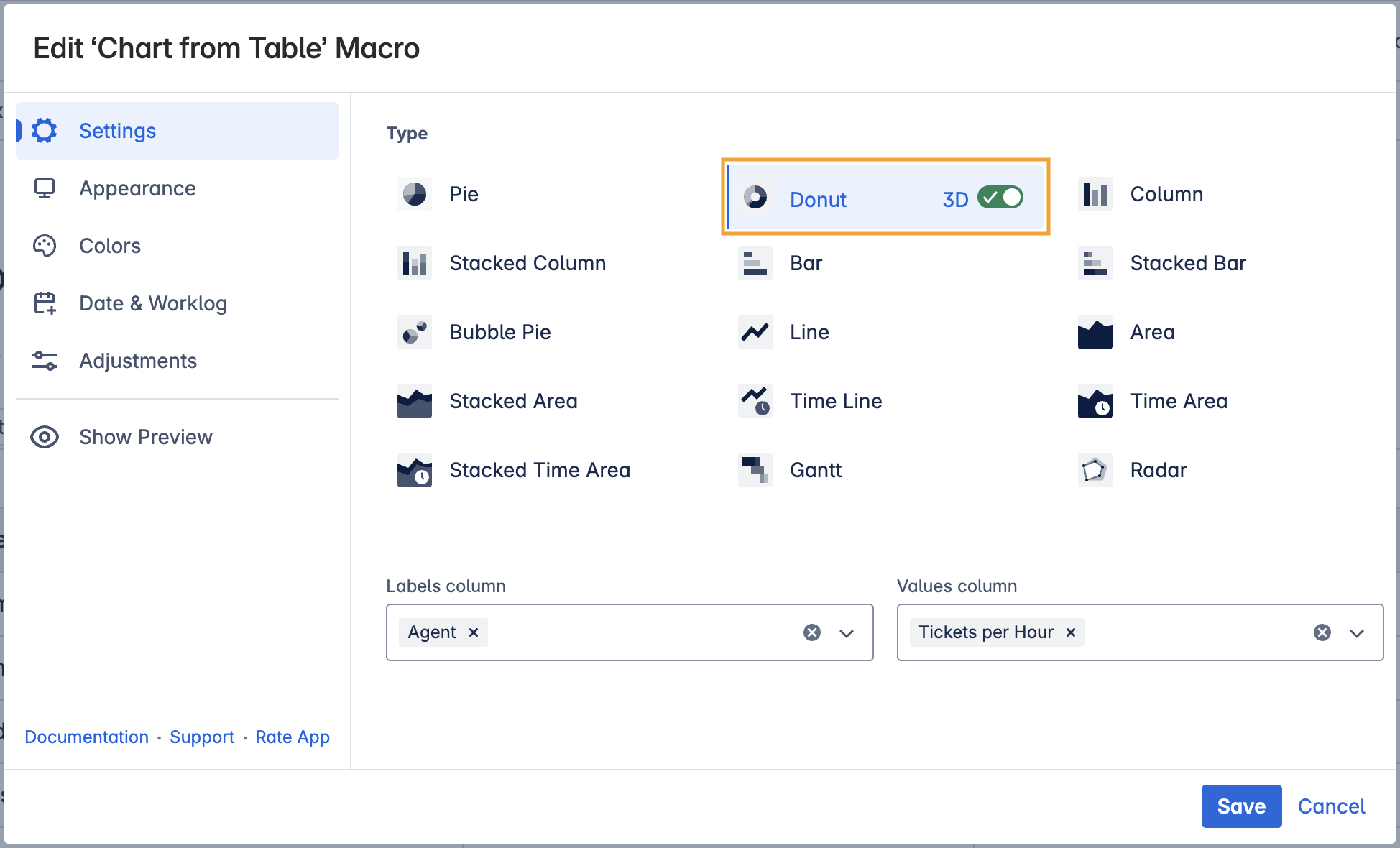Screen dimensions: 1400x848
Task: Choose the Bubble Pie chart icon
Action: pos(415,332)
